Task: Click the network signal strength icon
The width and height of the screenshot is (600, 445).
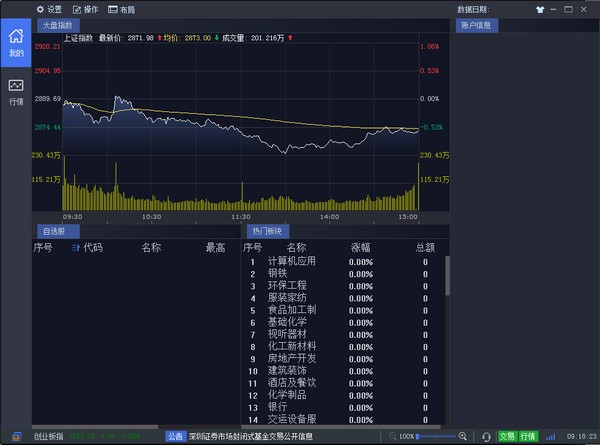Action: (551, 436)
